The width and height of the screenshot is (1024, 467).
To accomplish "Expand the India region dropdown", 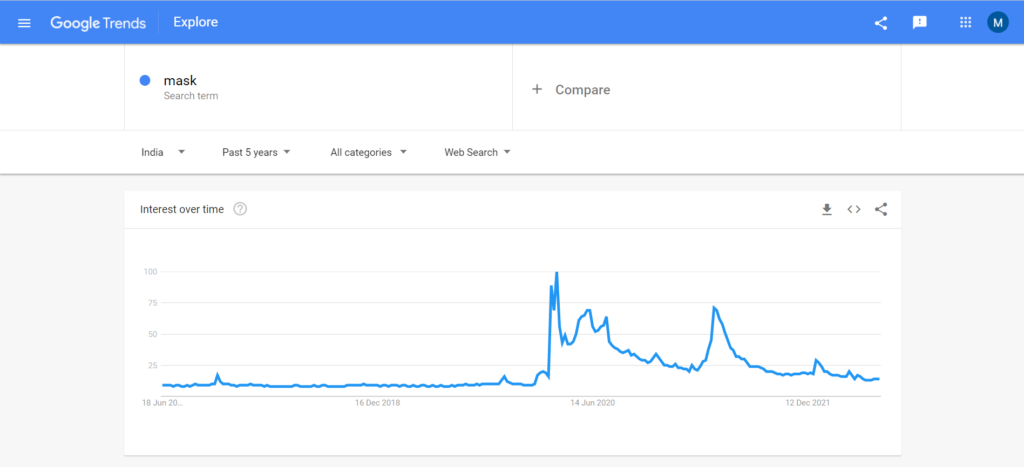I will pos(163,152).
